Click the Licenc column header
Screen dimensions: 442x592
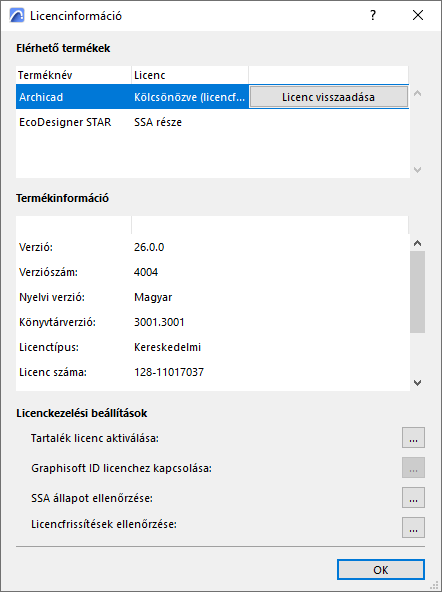(x=190, y=75)
